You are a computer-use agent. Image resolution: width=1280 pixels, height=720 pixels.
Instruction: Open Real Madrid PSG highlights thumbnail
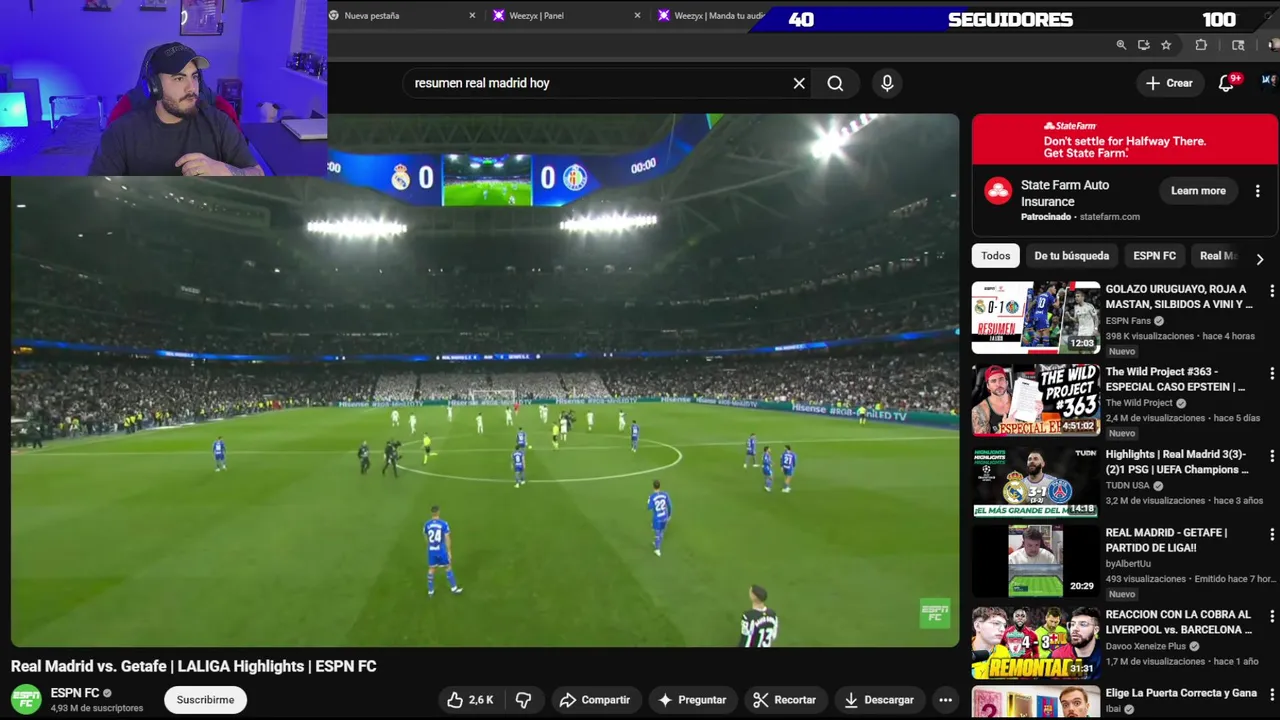tap(1036, 482)
